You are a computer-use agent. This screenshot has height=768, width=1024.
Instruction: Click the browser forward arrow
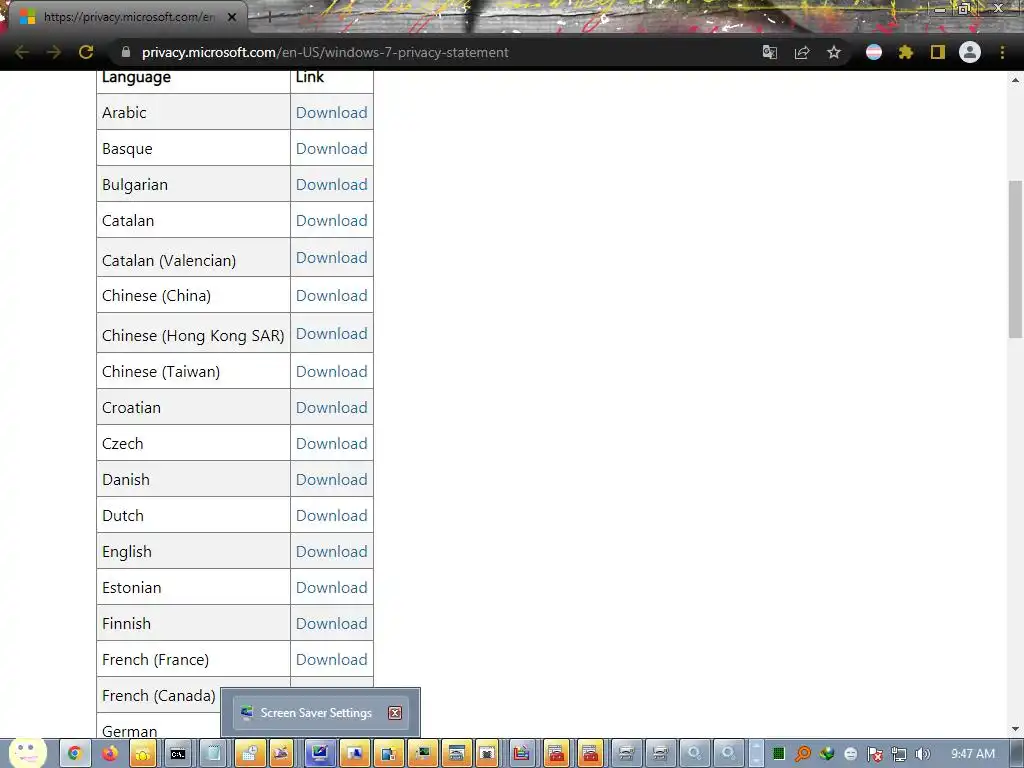[54, 52]
